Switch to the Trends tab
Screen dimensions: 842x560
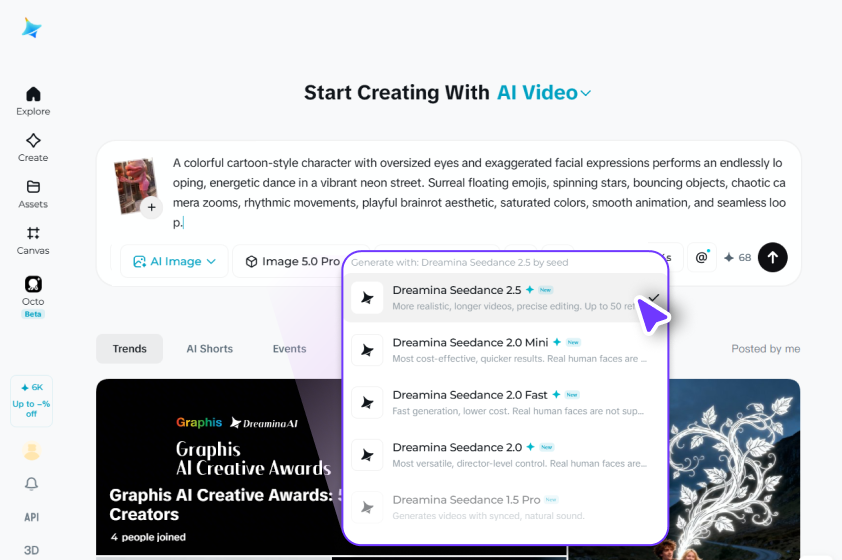pos(129,349)
